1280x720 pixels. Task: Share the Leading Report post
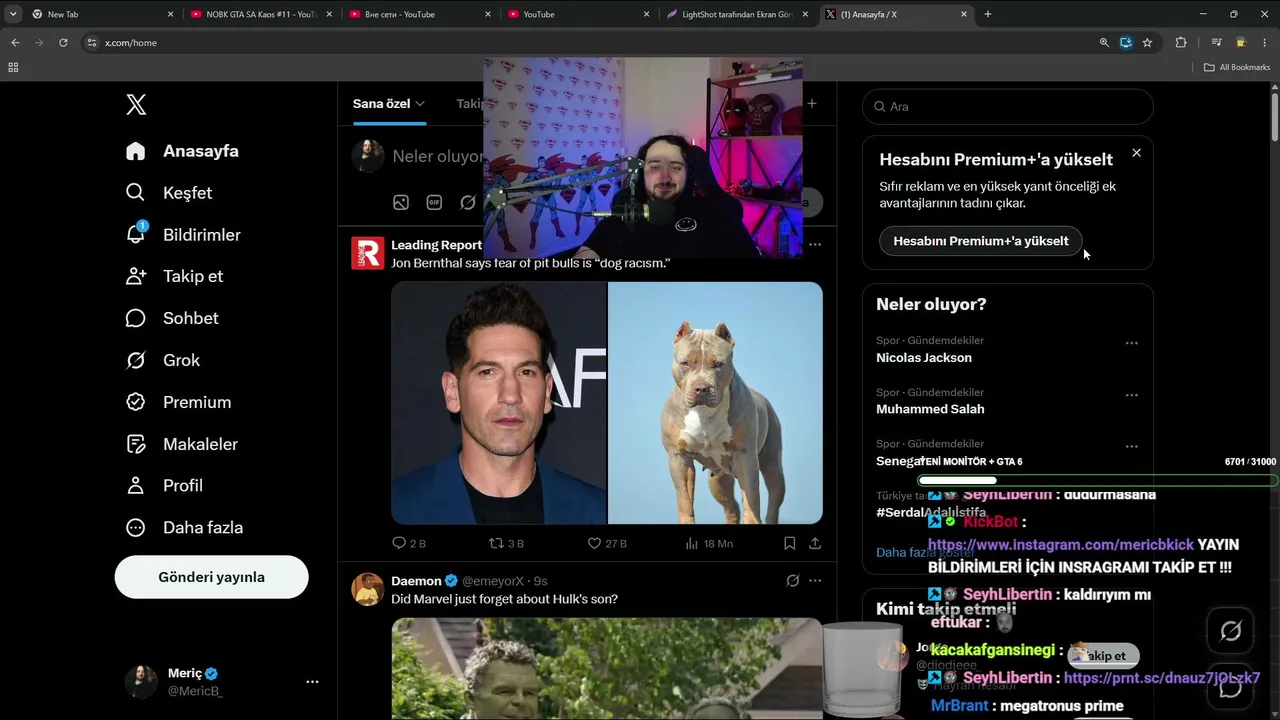tap(815, 543)
